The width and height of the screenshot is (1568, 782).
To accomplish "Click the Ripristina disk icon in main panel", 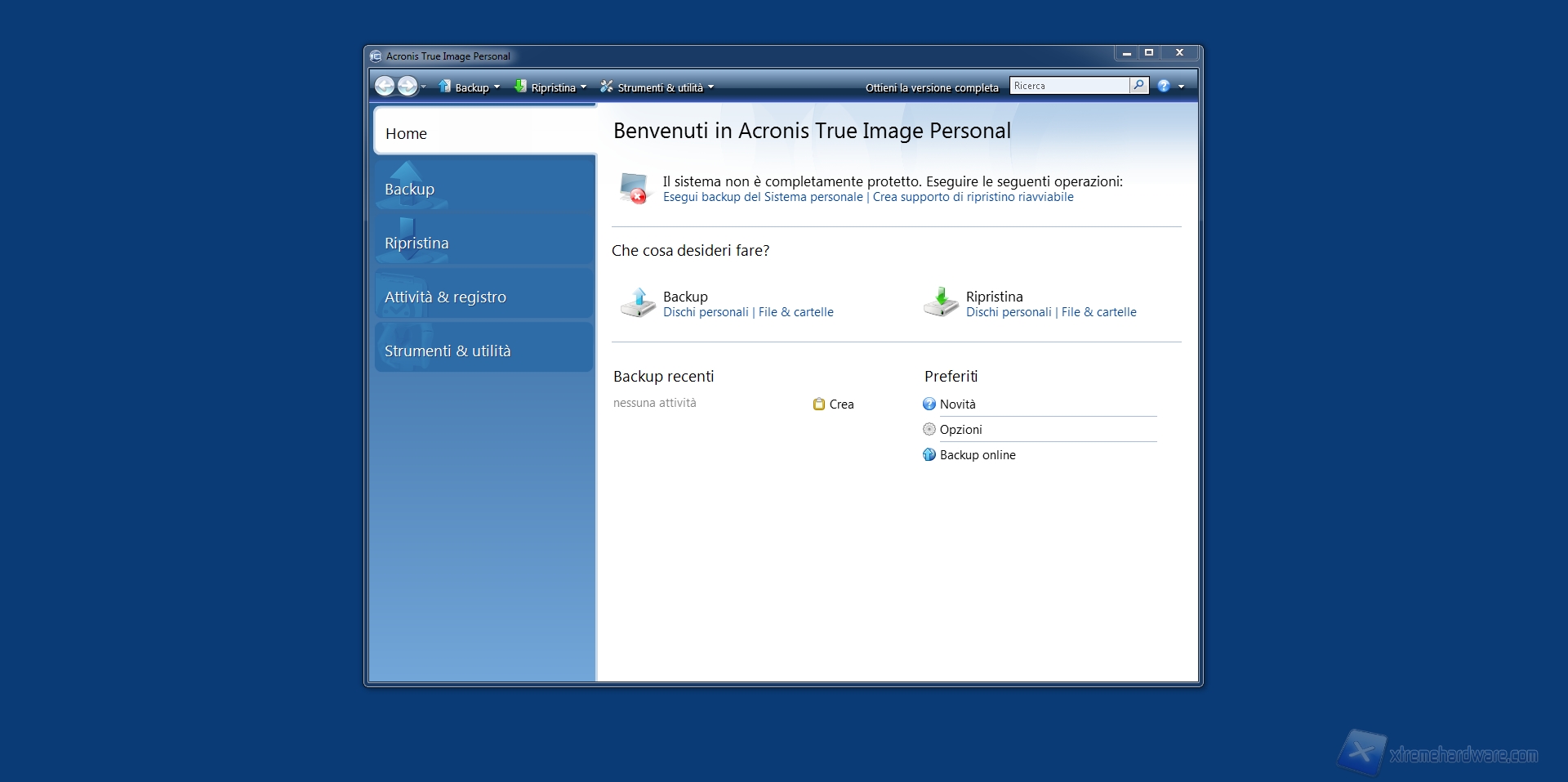I will coord(941,302).
